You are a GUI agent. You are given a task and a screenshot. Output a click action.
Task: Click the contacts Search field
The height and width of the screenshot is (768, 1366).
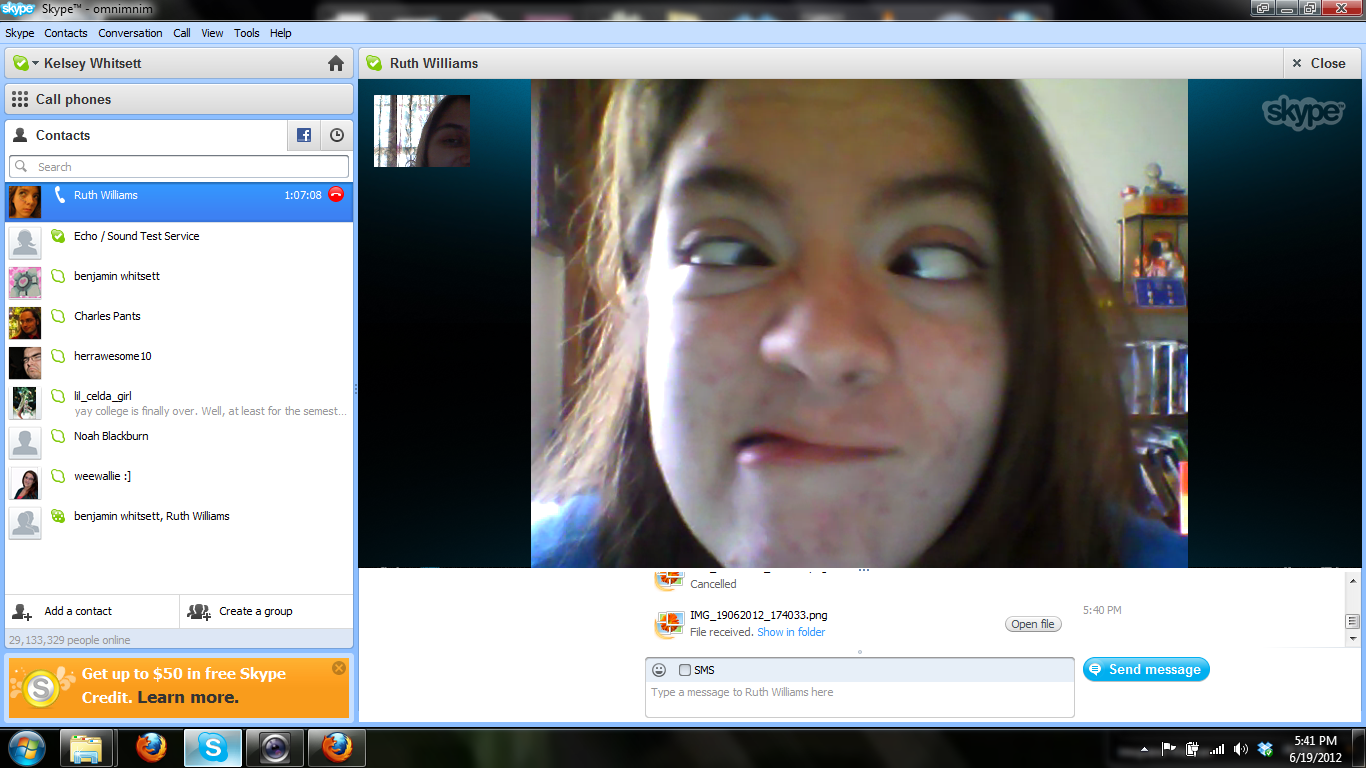[x=180, y=167]
